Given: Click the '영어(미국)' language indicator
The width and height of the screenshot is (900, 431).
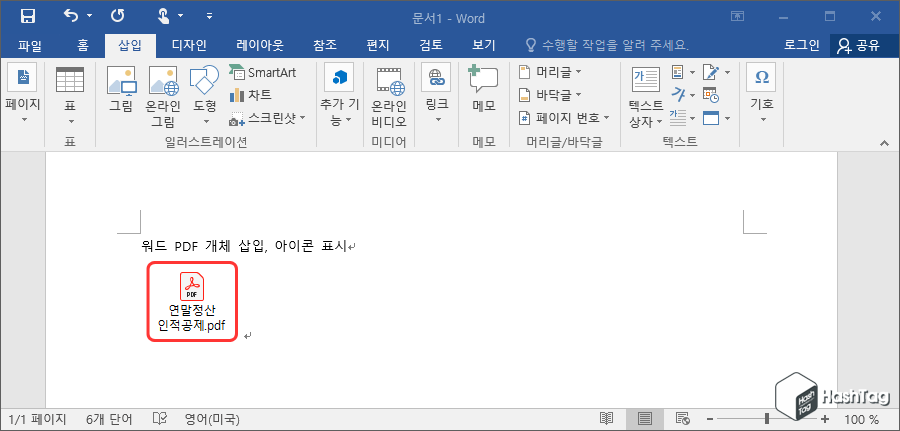Looking at the screenshot, I should pyautogui.click(x=212, y=420).
